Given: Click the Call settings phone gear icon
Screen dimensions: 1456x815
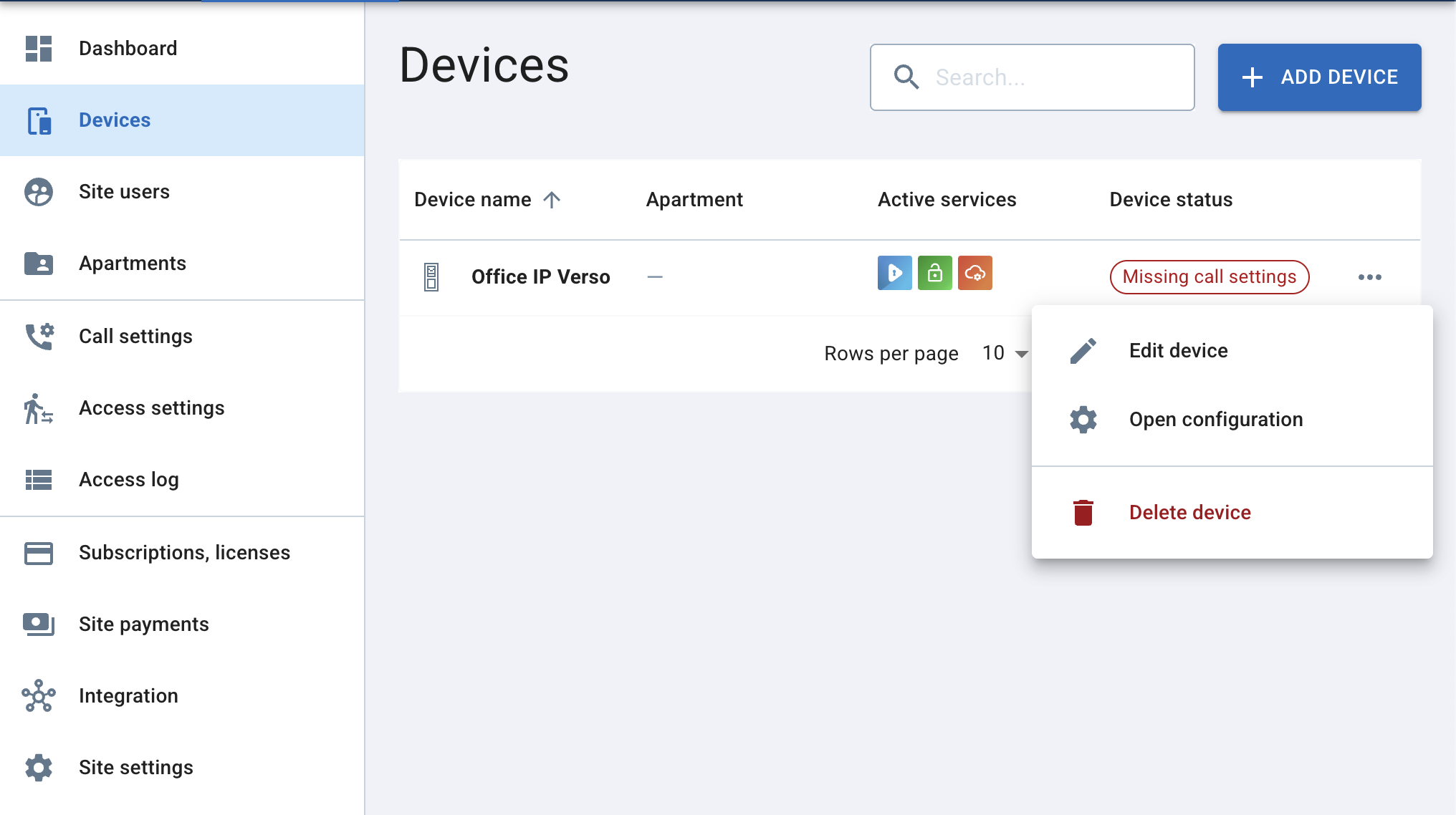Looking at the screenshot, I should [39, 336].
